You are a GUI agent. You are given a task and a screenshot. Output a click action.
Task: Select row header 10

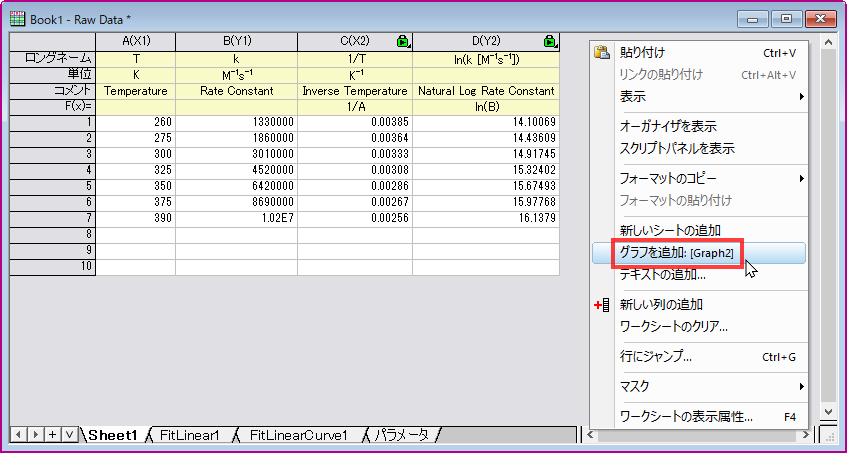[x=53, y=267]
